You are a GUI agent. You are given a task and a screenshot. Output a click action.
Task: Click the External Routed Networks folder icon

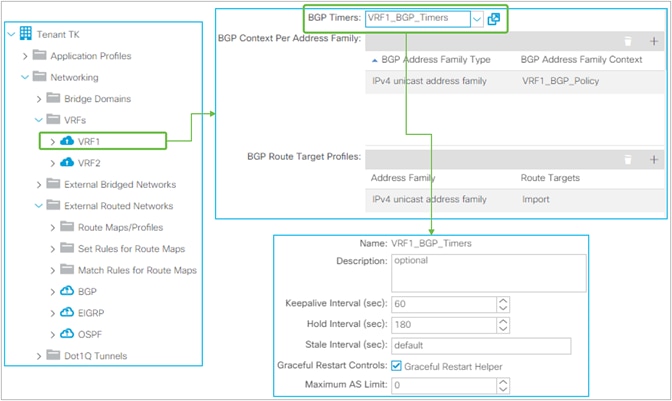(x=53, y=205)
